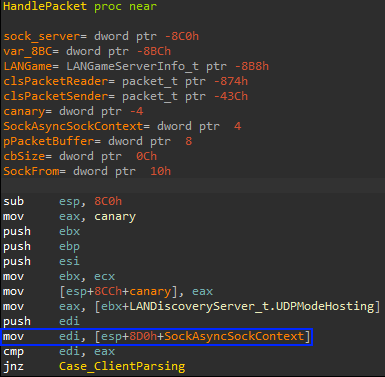
Task: Click LANDiscoveryServer_t.UDPModeHosting struct member
Action: coord(252,306)
